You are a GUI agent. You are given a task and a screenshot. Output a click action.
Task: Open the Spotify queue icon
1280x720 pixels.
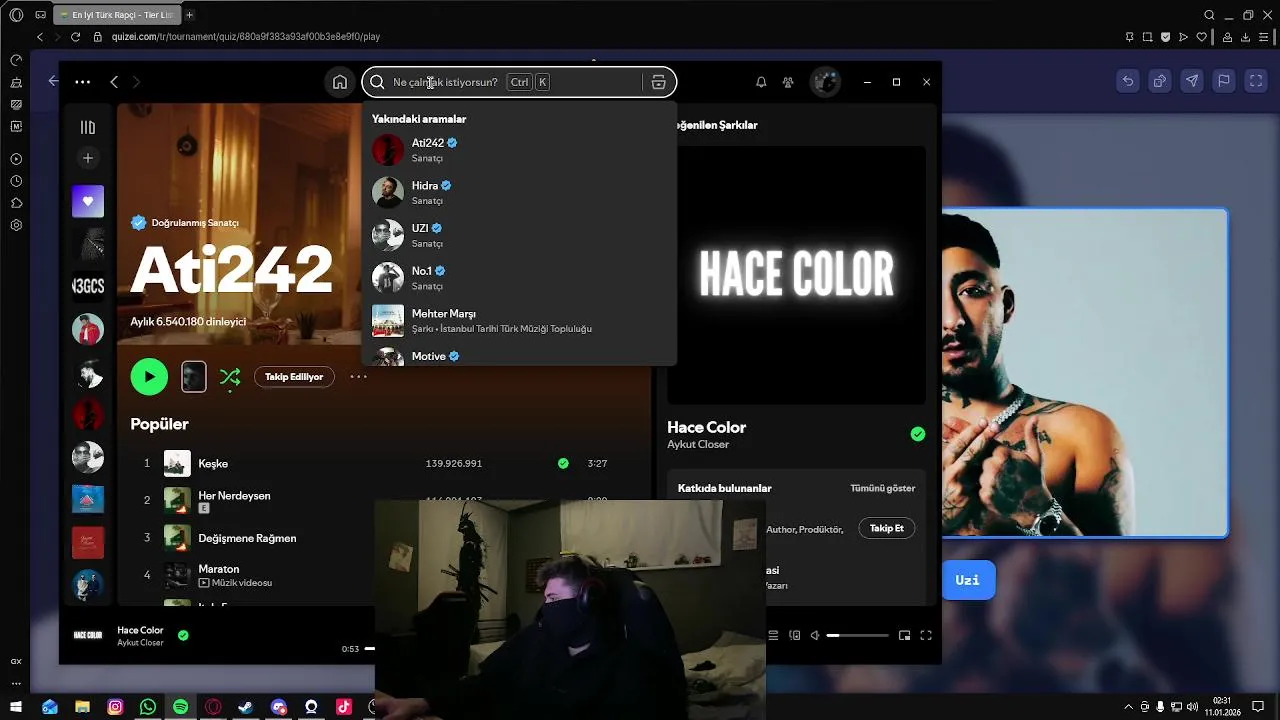(773, 635)
